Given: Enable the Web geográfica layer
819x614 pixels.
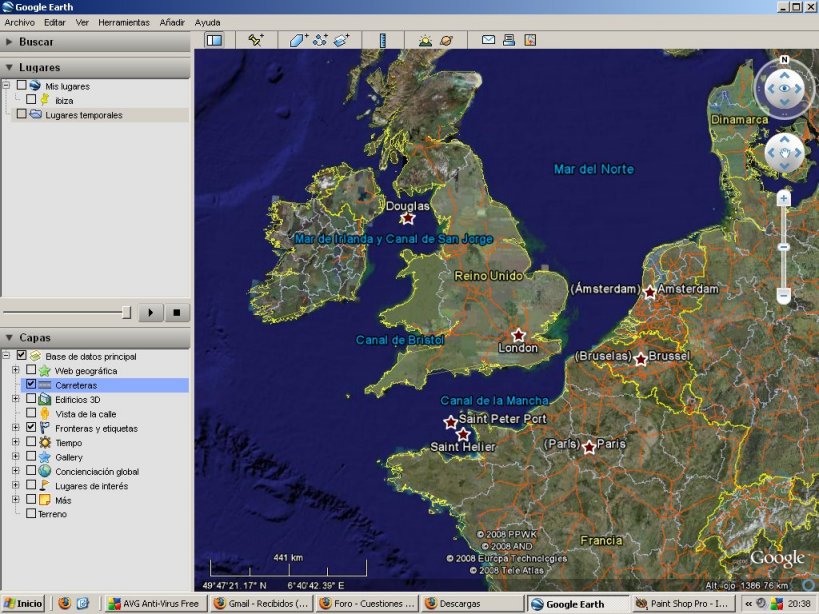Looking at the screenshot, I should pyautogui.click(x=31, y=370).
